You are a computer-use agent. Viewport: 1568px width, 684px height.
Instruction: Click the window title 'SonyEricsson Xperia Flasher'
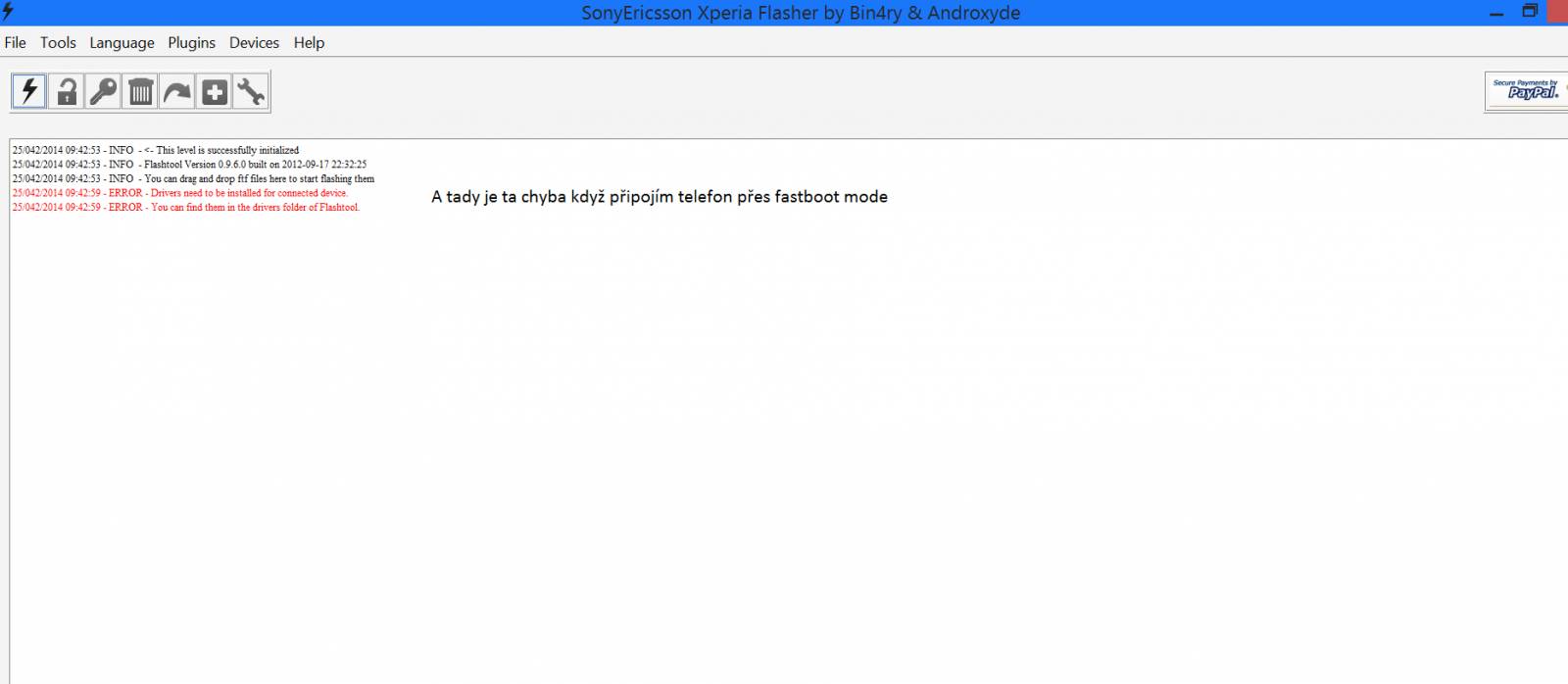[x=801, y=13]
